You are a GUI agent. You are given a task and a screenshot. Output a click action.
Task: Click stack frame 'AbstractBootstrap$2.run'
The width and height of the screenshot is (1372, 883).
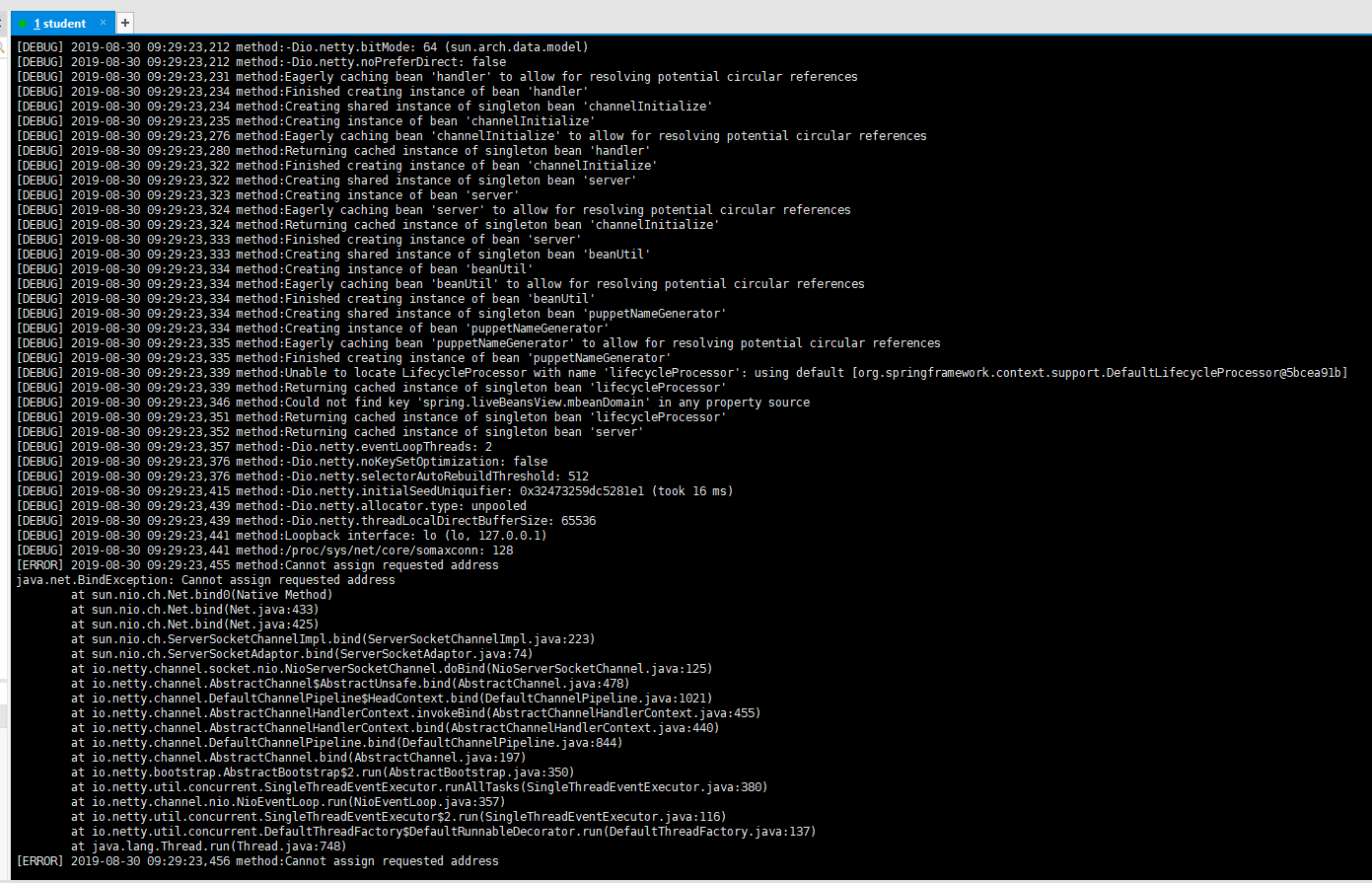pos(323,773)
